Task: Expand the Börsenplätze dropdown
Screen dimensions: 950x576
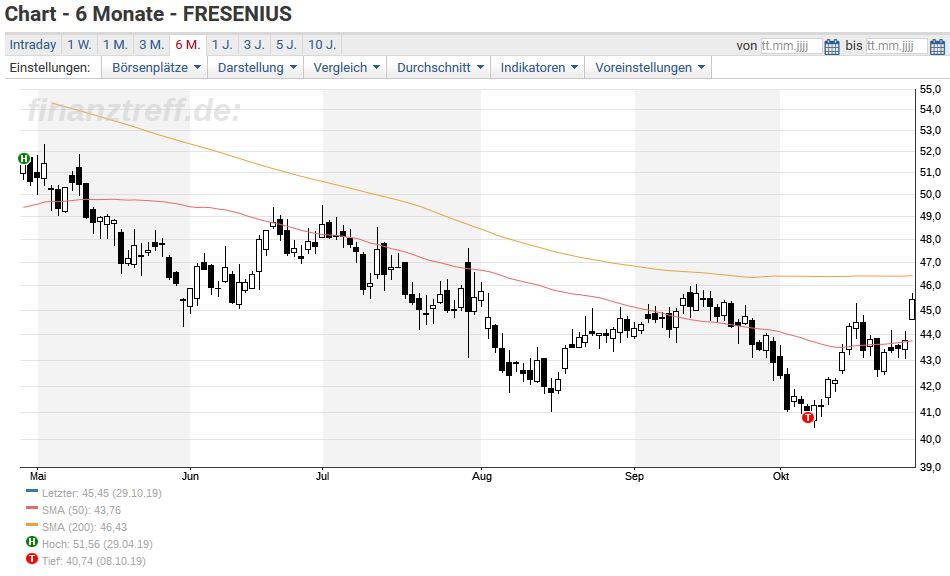Action: click(x=155, y=68)
